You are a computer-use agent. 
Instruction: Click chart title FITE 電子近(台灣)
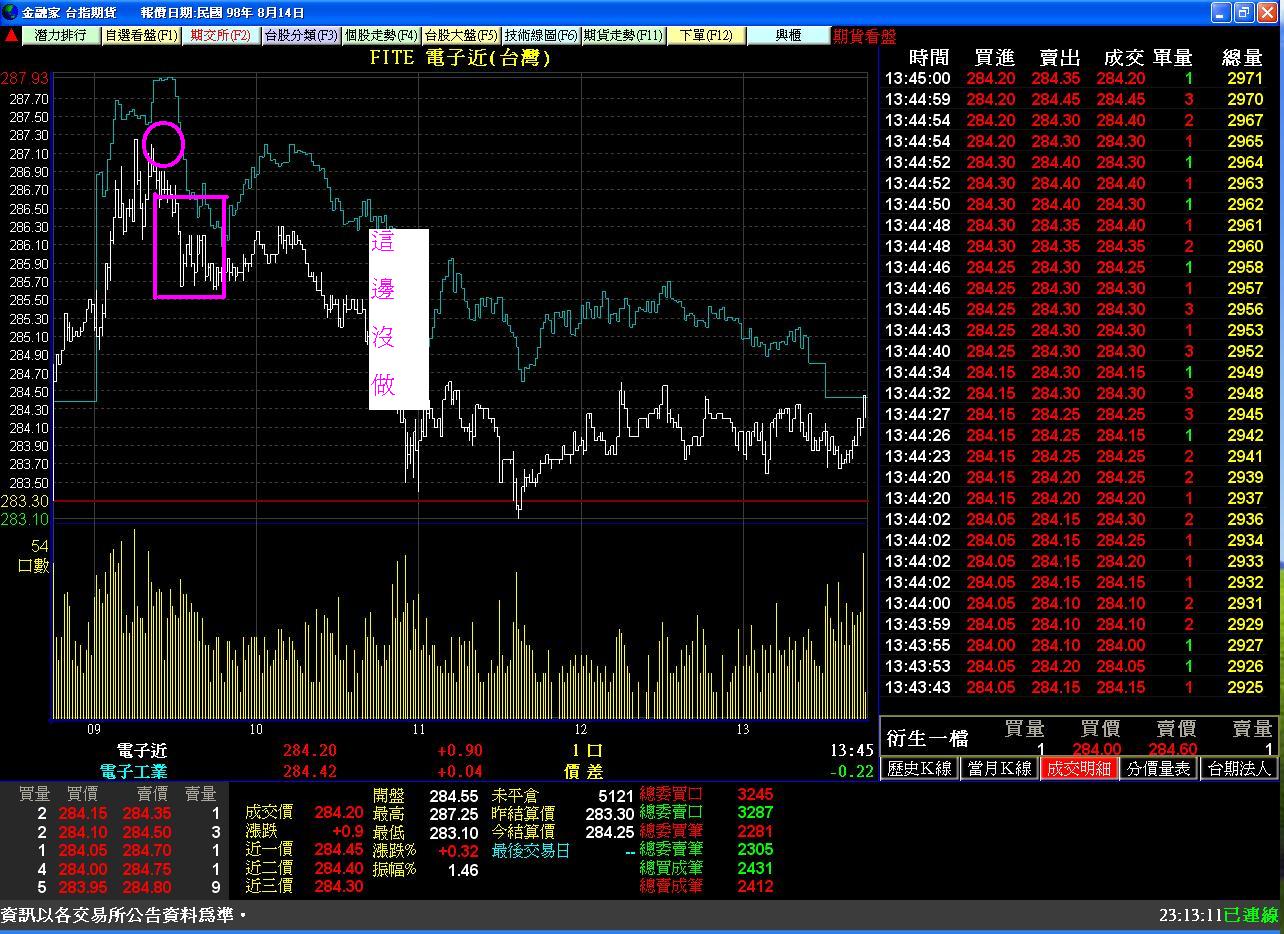pos(459,58)
